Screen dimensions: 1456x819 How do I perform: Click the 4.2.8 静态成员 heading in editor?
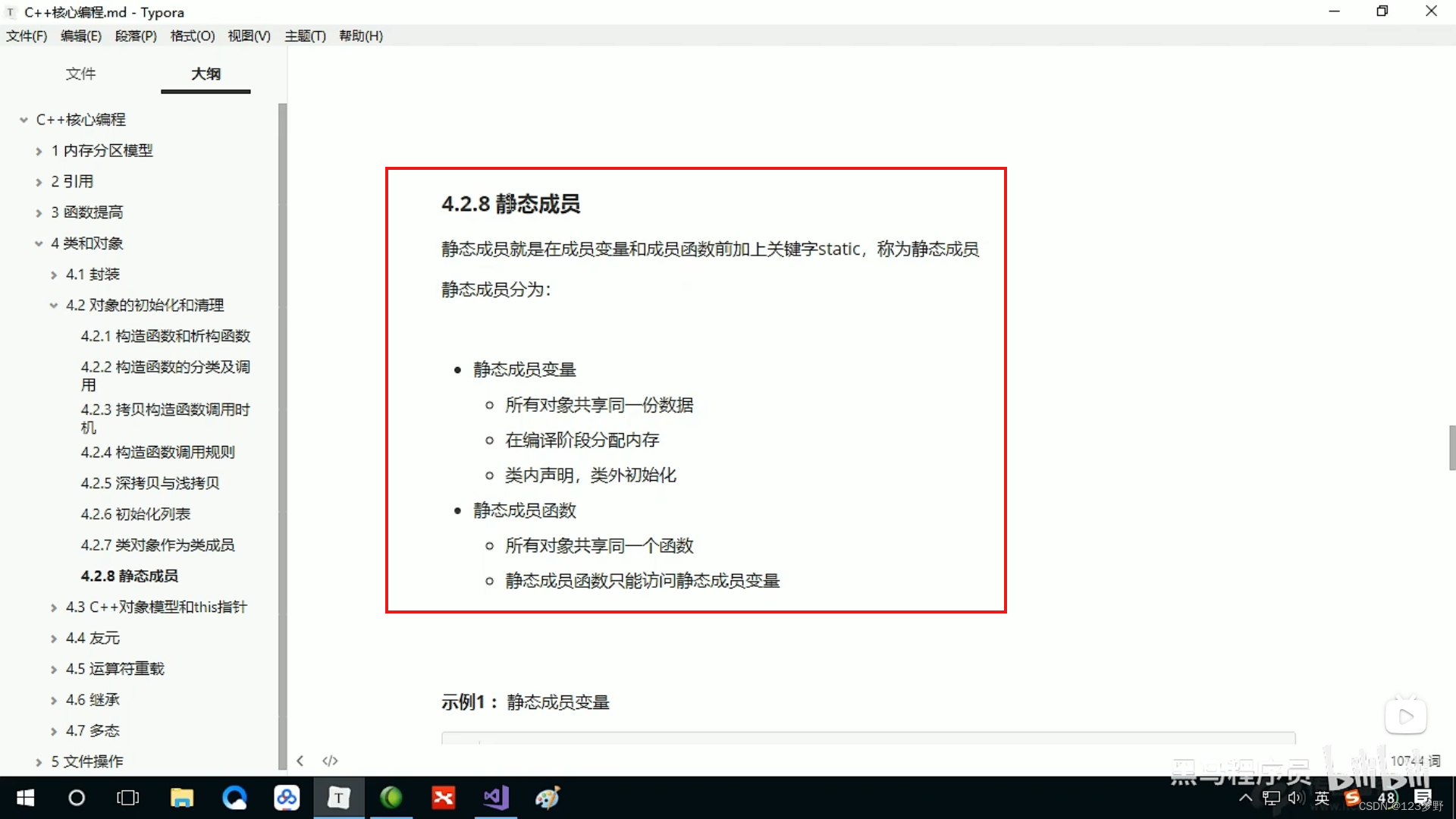click(x=510, y=204)
